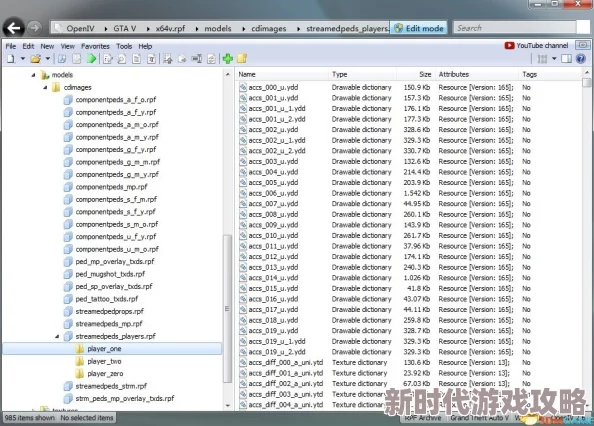Open the Open folder dropdown arrow
This screenshot has height=426, width=594.
tap(48, 59)
